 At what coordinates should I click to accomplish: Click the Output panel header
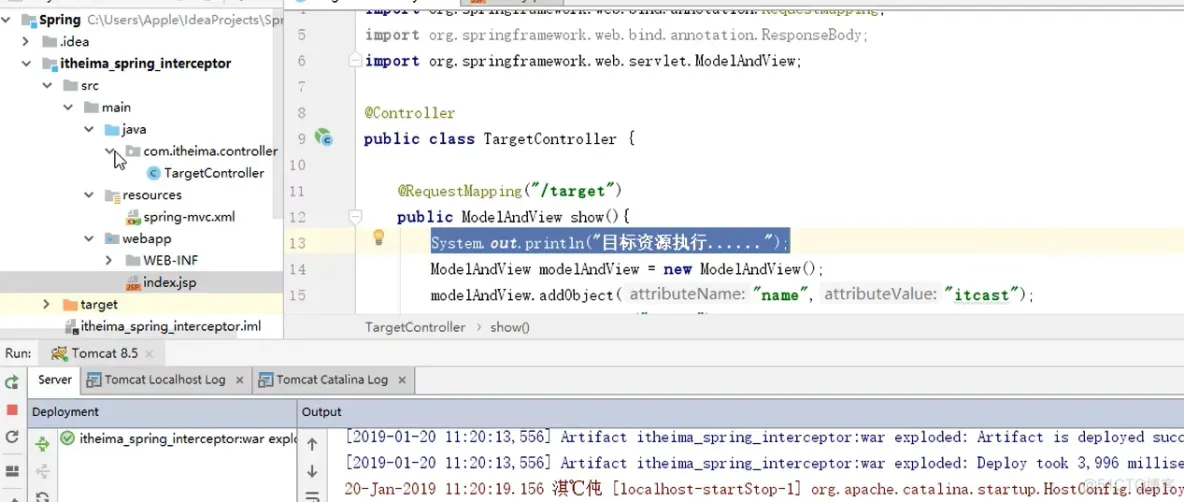coord(322,412)
